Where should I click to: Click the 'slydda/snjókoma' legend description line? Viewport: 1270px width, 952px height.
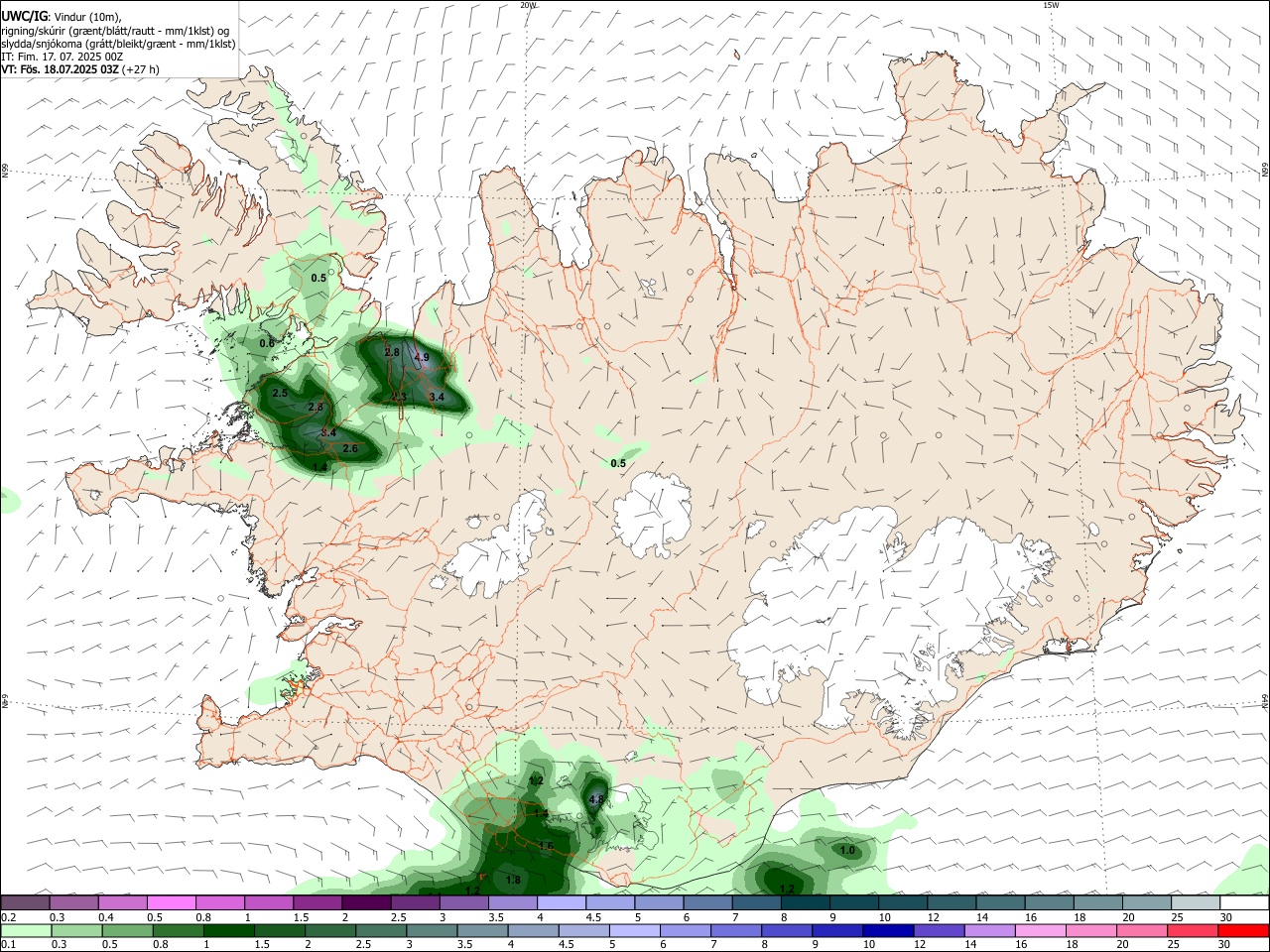coord(118,44)
